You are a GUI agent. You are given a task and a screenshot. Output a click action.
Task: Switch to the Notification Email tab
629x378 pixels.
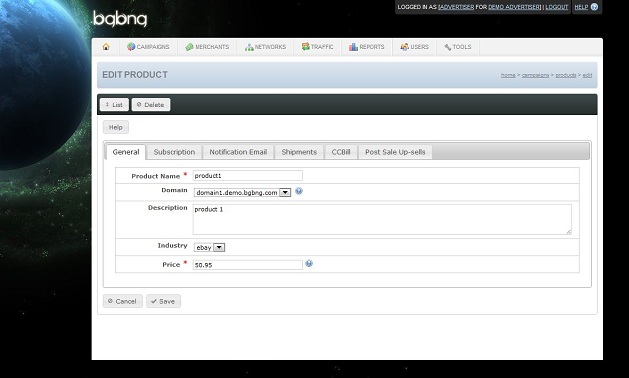pyautogui.click(x=238, y=152)
